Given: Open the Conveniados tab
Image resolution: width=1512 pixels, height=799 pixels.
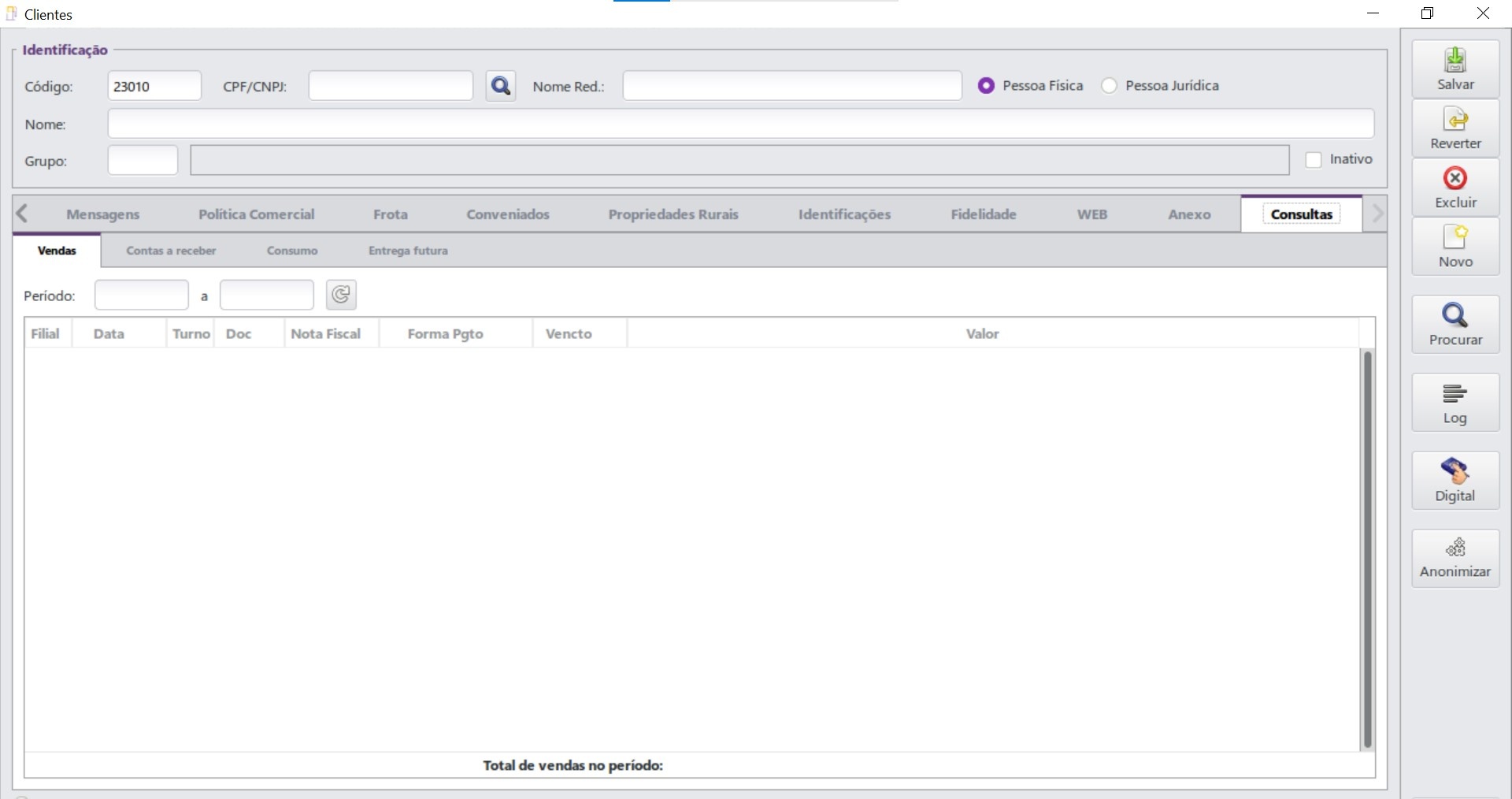Looking at the screenshot, I should 508,214.
